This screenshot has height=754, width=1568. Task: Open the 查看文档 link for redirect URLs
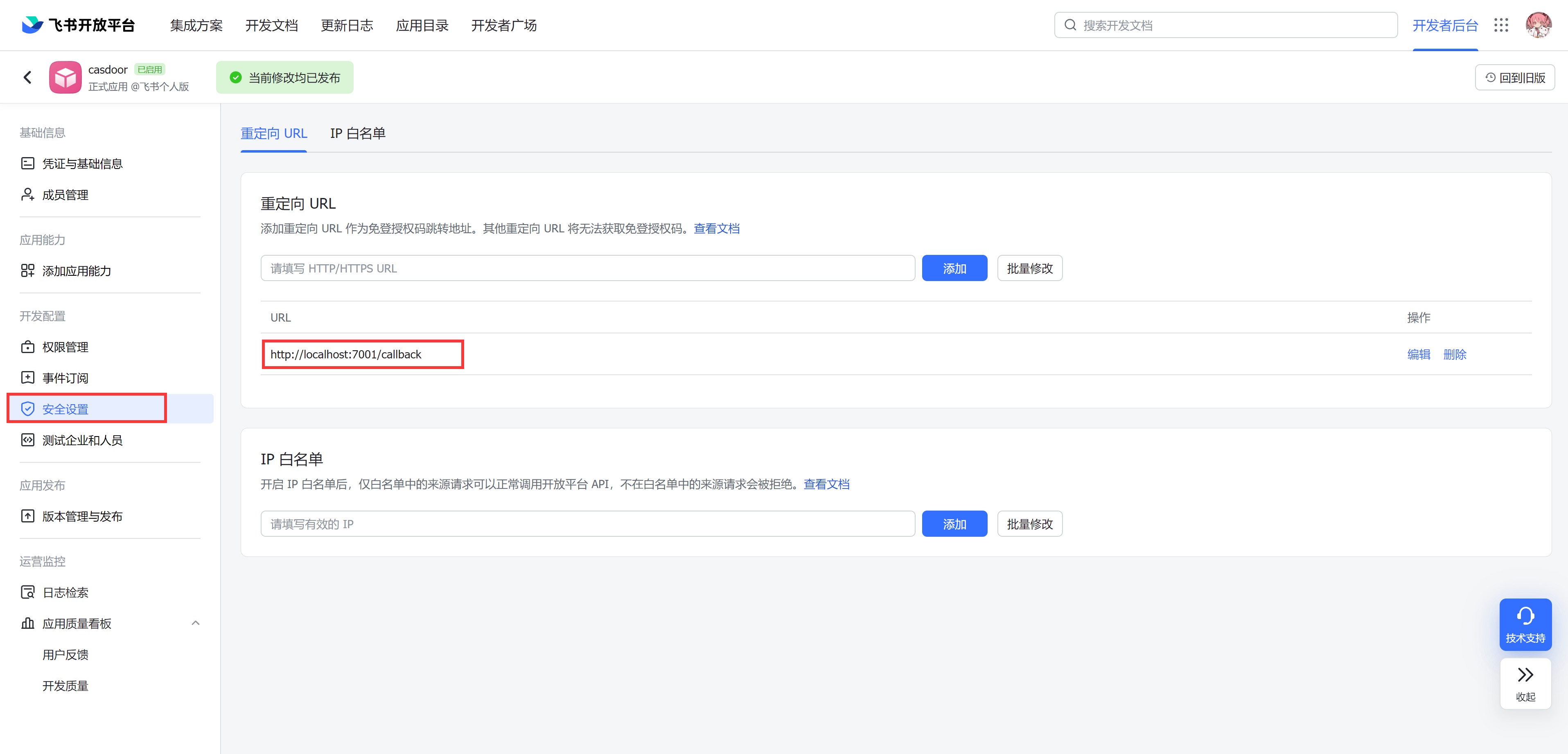coord(716,228)
